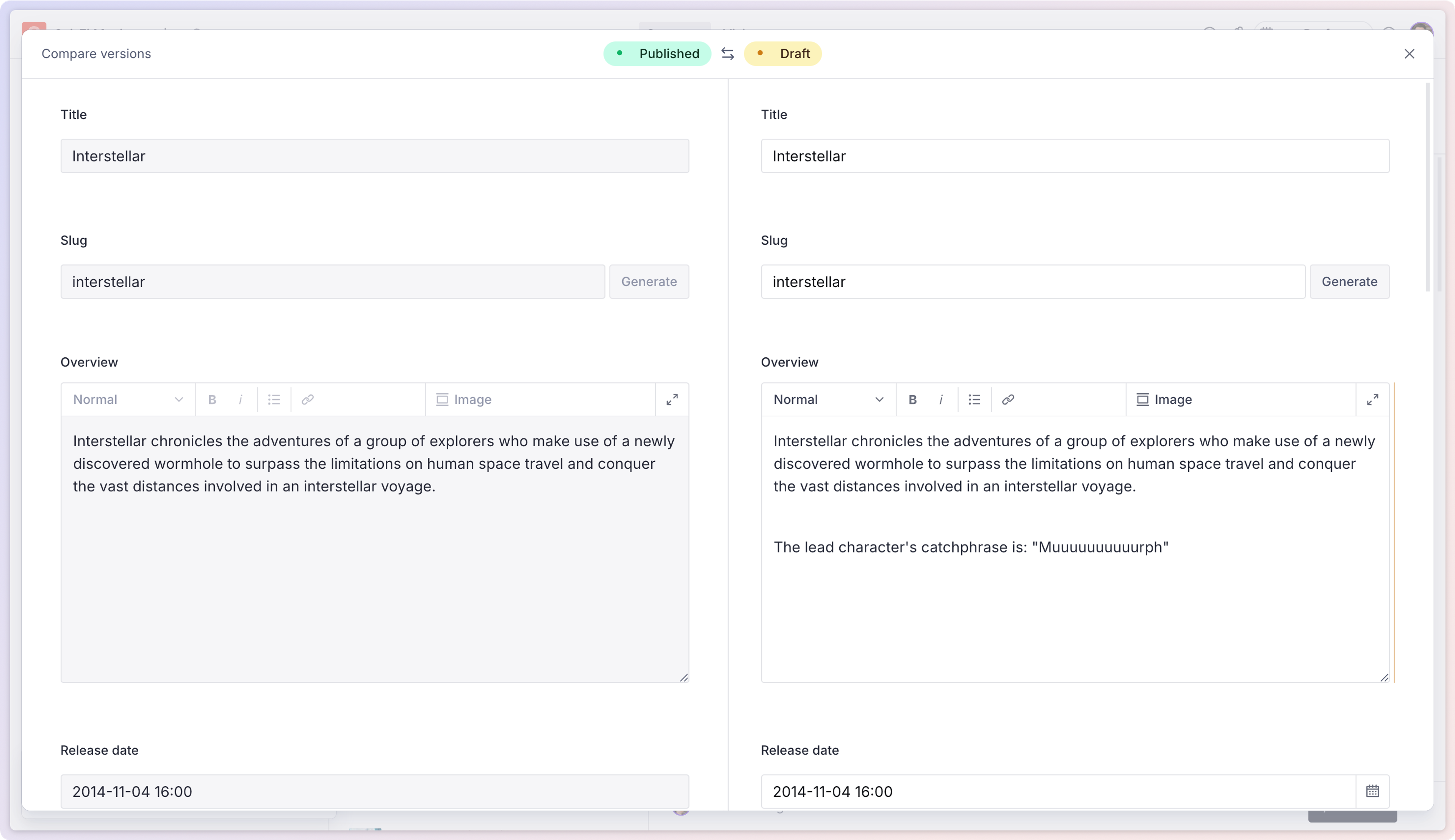1455x840 pixels.
Task: Click Generate button for Draft slug
Action: point(1349,282)
